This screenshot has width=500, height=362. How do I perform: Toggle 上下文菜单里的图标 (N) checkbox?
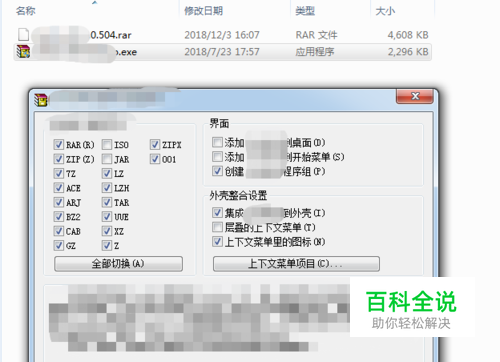pyautogui.click(x=217, y=242)
